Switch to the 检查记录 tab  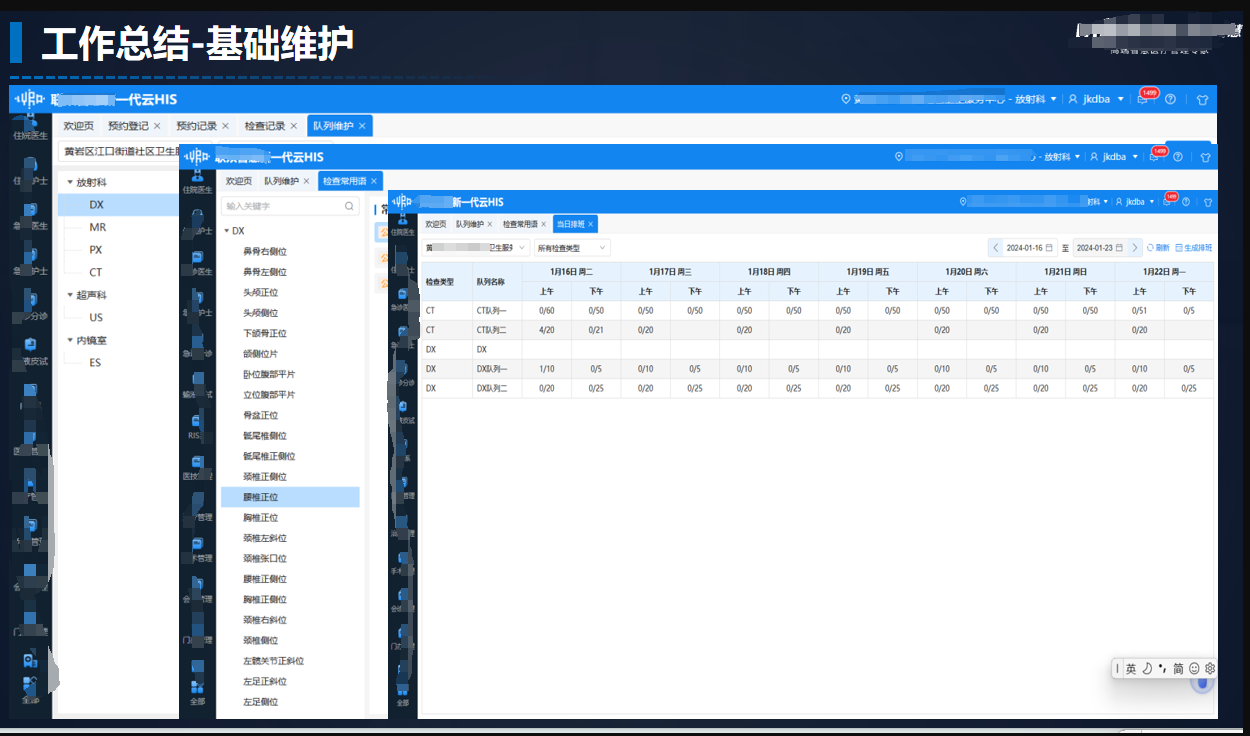(x=265, y=126)
